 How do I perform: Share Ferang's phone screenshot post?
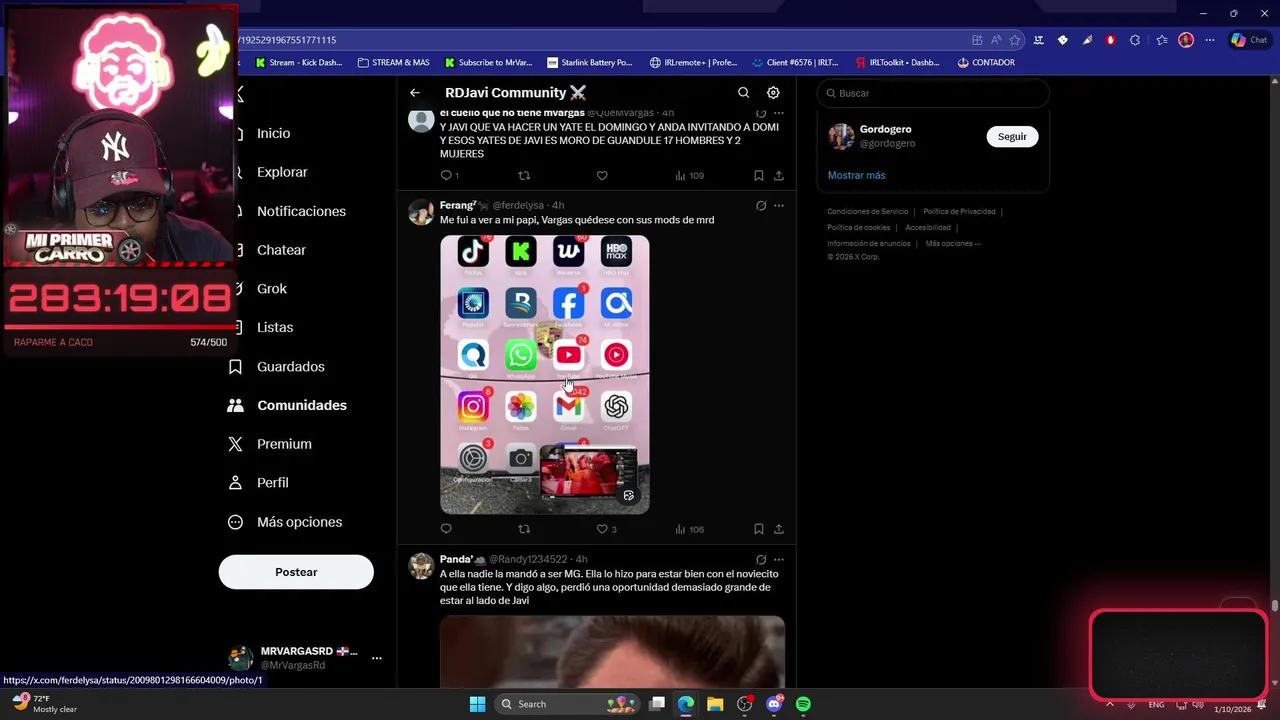pos(779,529)
